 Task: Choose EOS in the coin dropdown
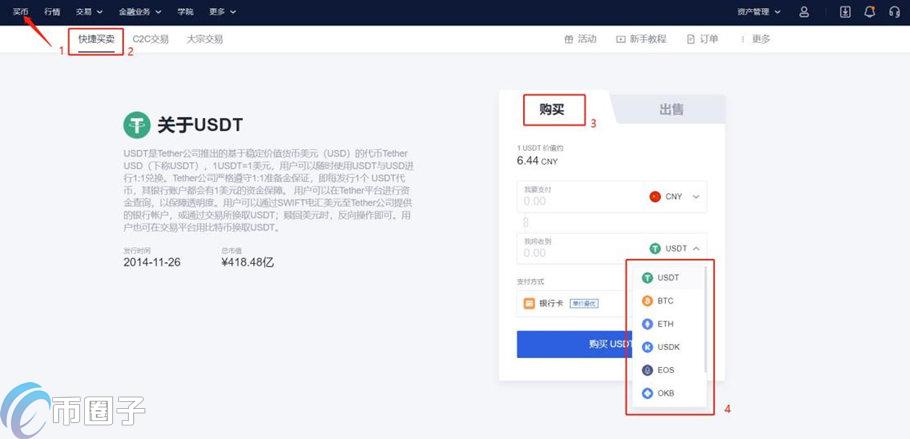point(665,370)
